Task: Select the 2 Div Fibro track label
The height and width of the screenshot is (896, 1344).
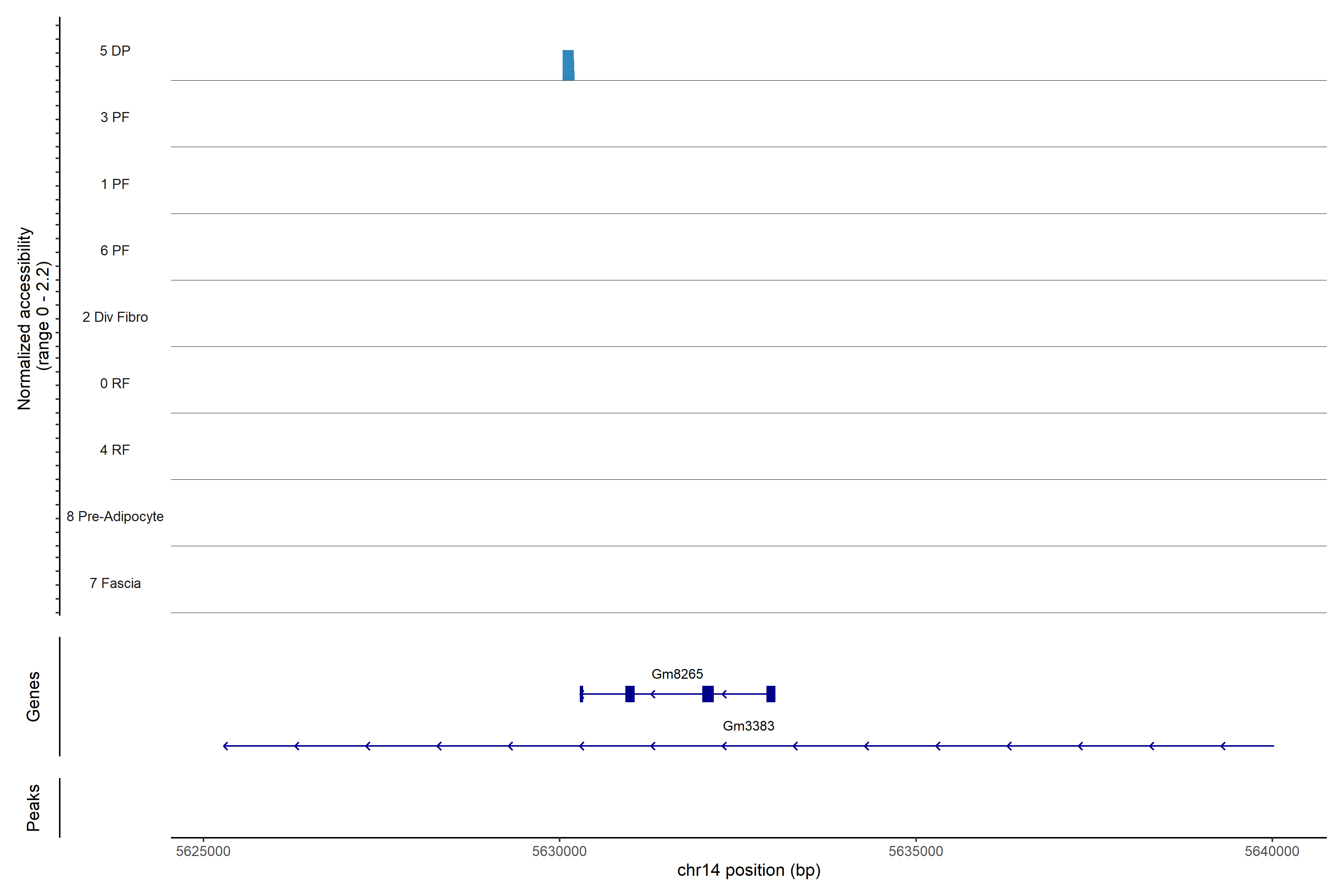Action: coord(115,317)
